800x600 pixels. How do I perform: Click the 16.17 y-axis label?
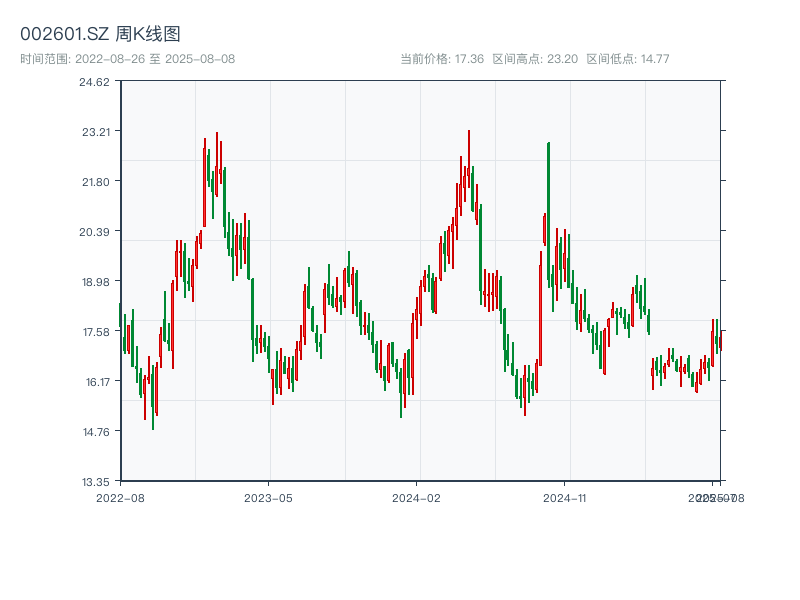tap(97, 382)
